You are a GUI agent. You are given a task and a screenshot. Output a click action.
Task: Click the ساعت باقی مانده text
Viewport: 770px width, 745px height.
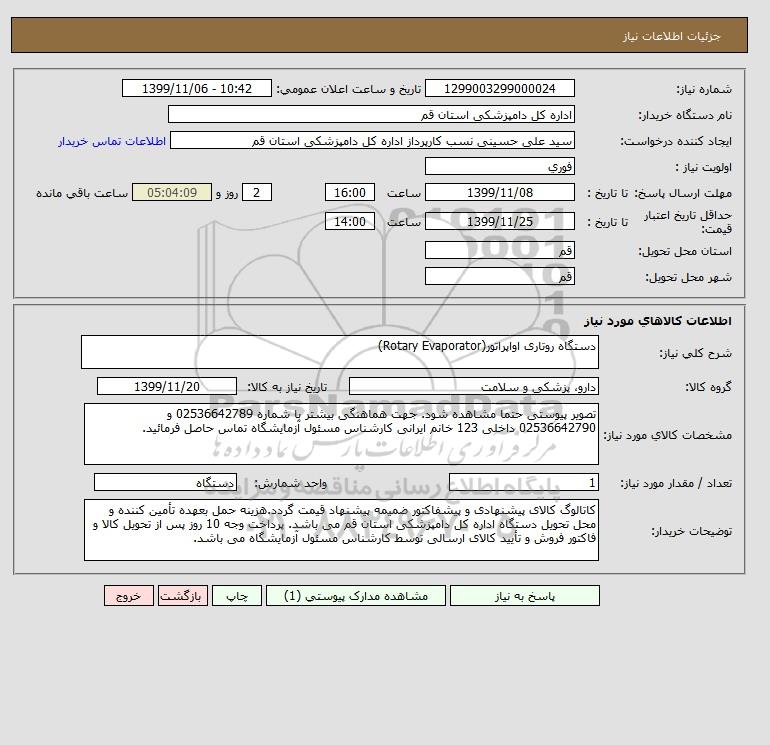pos(82,193)
